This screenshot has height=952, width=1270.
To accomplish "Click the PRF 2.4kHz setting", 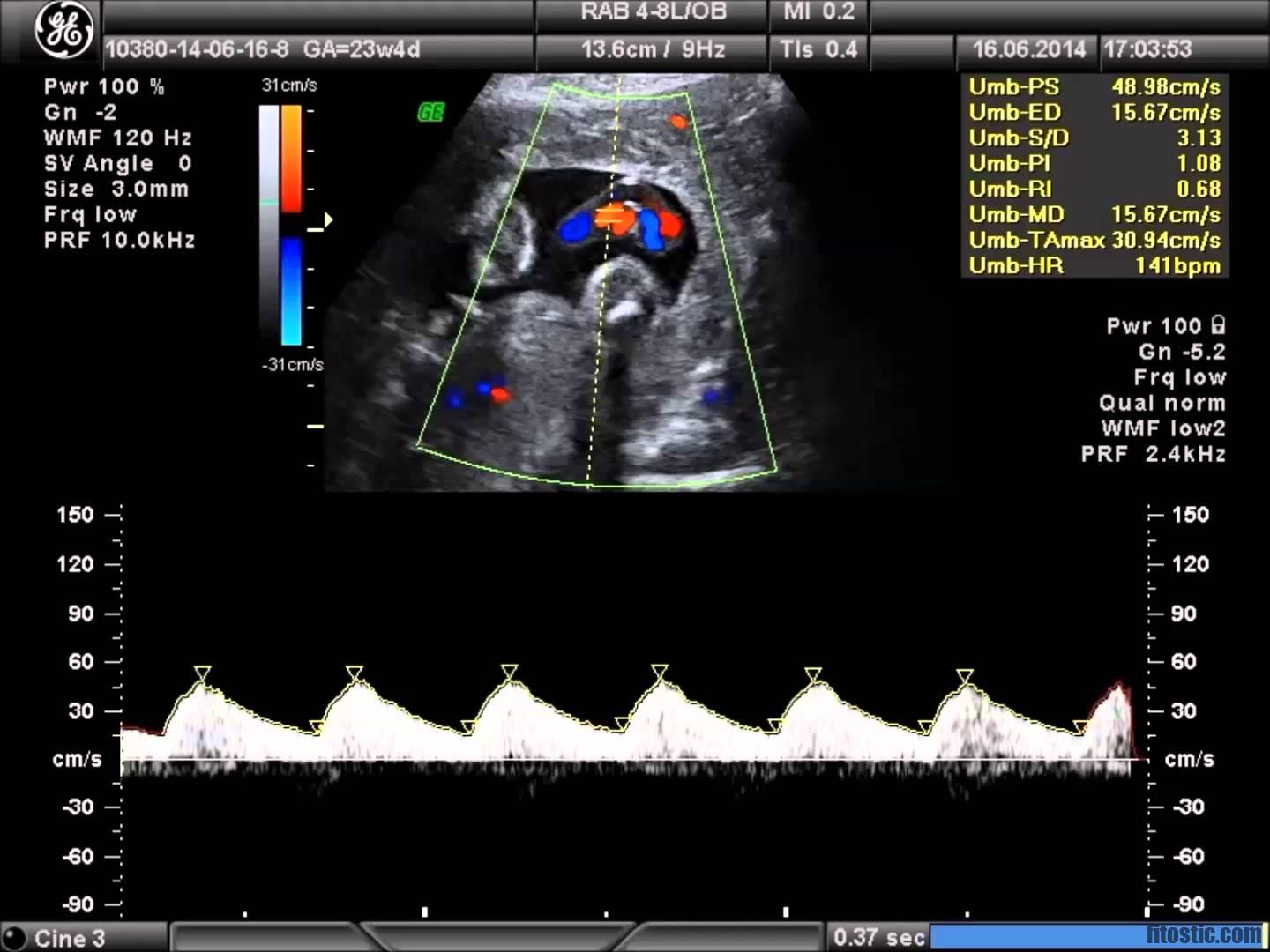I will point(1154,454).
